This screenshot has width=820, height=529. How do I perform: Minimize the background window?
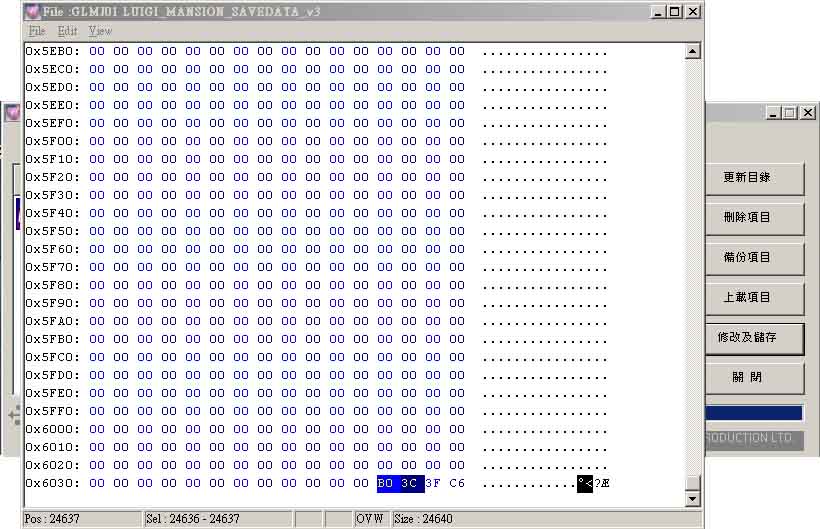click(x=773, y=112)
